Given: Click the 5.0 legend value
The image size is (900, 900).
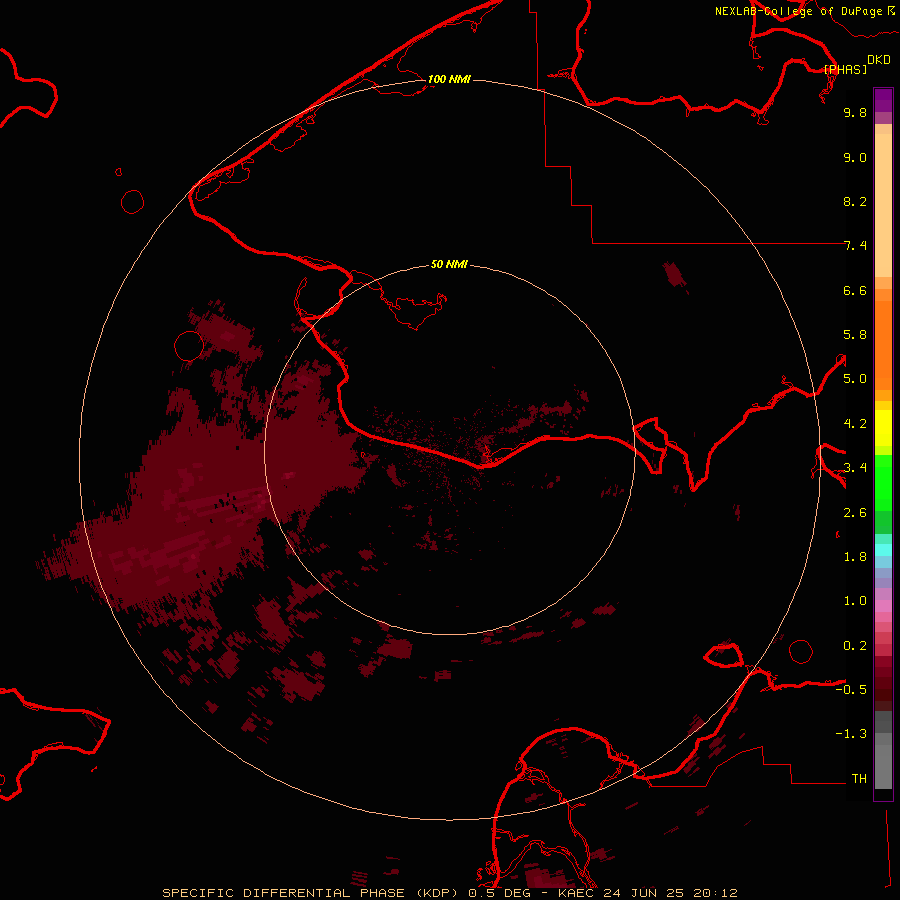Looking at the screenshot, I should (x=855, y=379).
